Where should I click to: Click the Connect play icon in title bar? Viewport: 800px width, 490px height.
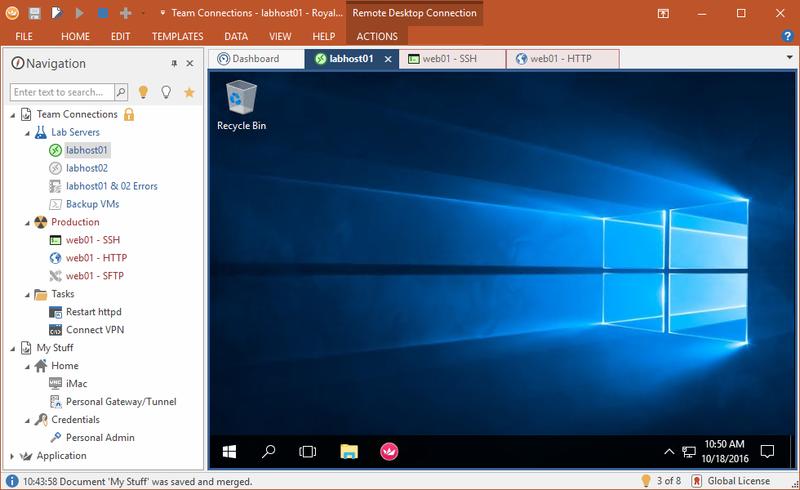79,14
